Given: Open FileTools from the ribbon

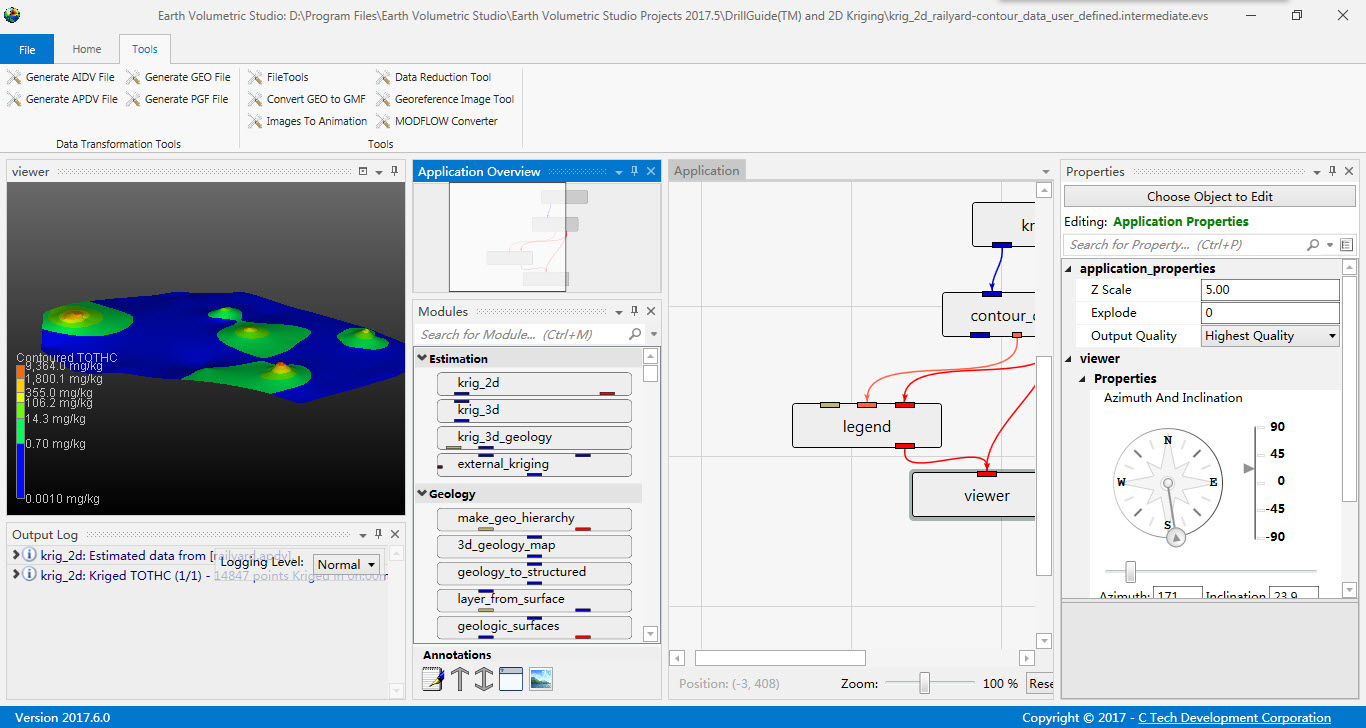Looking at the screenshot, I should (278, 77).
